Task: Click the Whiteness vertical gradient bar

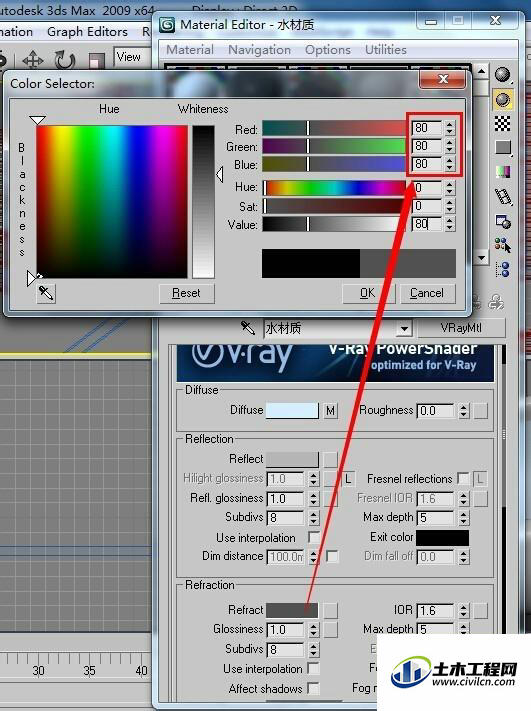Action: 203,201
